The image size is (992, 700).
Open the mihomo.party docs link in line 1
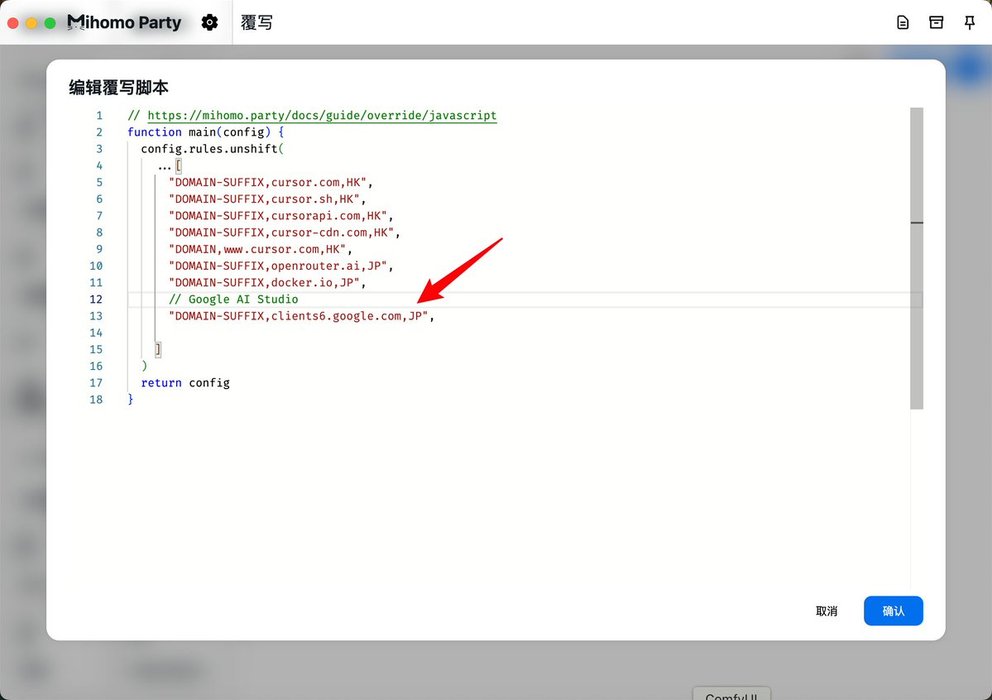[321, 116]
